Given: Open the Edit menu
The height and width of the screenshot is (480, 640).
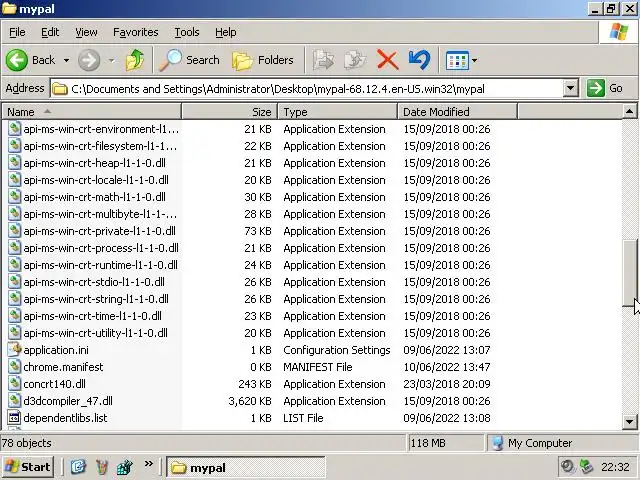Looking at the screenshot, I should [x=50, y=32].
